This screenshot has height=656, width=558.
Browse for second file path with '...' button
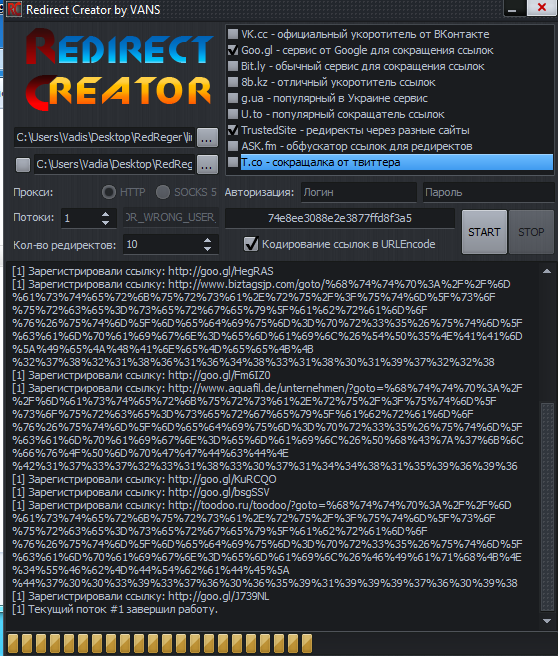207,164
